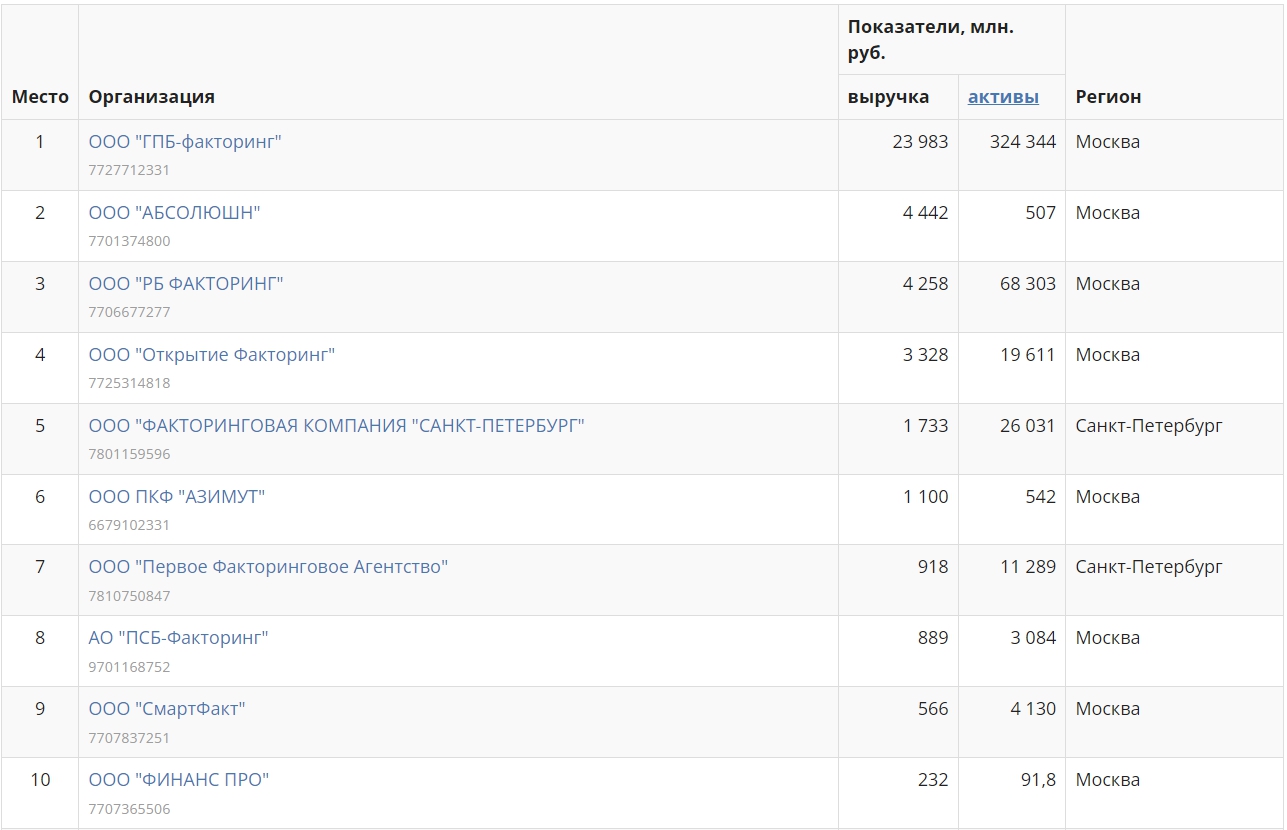1287x830 pixels.
Task: Select revenue value 23 983
Action: pyautogui.click(x=920, y=142)
